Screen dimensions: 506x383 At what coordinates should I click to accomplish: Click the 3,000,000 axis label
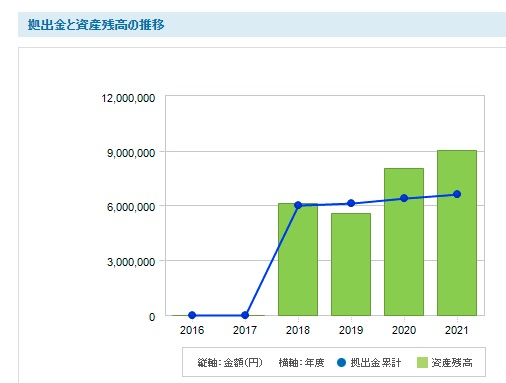[x=131, y=262]
